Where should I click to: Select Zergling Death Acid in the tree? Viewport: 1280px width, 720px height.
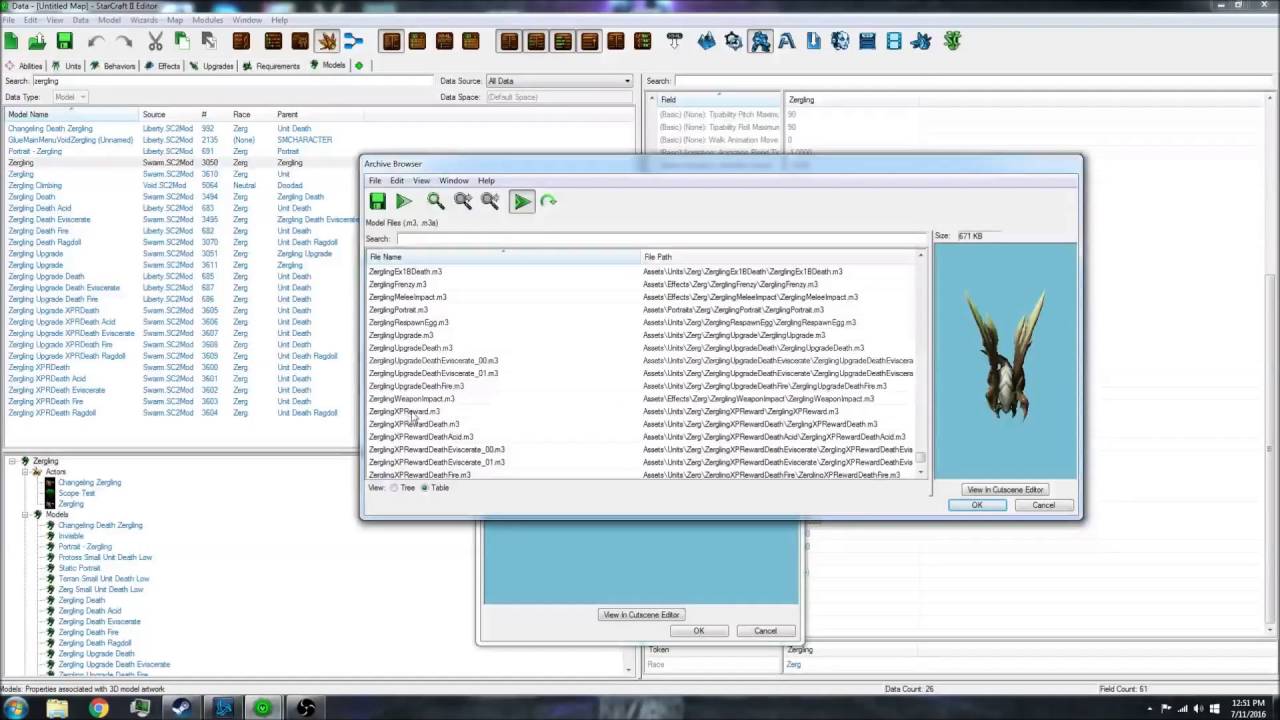(x=89, y=611)
